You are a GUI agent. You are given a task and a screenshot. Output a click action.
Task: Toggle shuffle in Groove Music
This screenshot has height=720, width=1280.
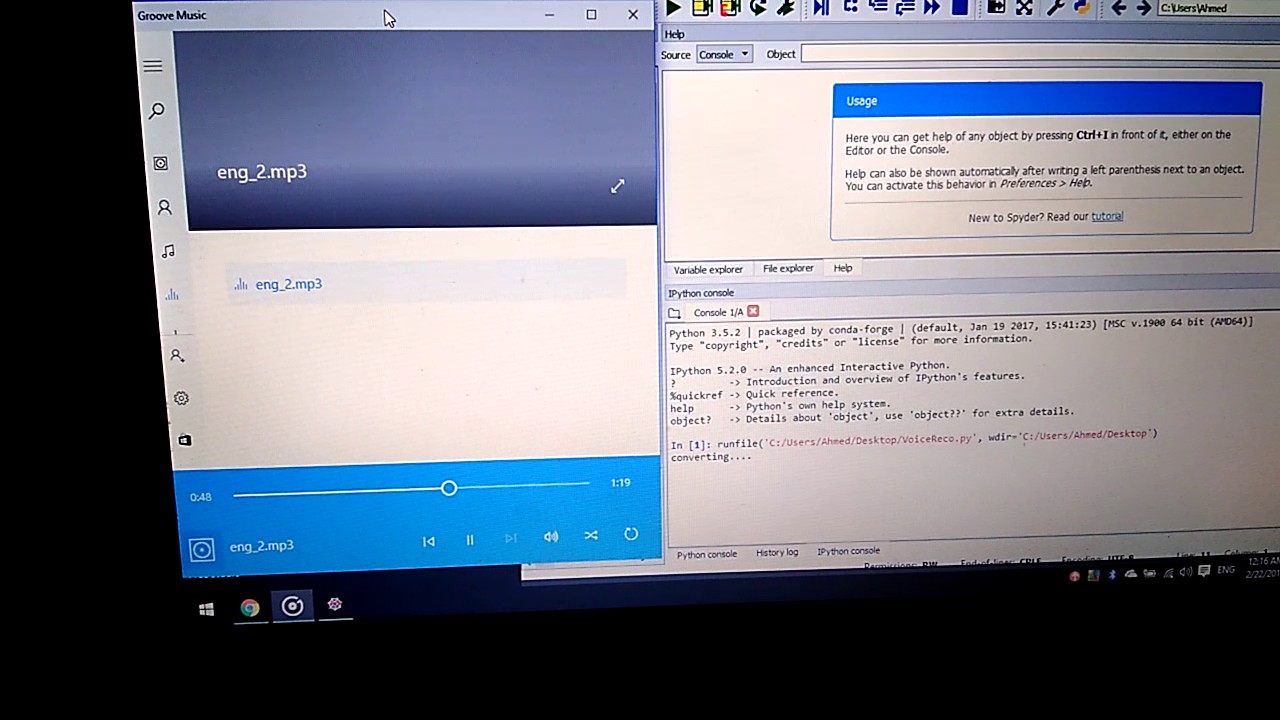pyautogui.click(x=591, y=536)
